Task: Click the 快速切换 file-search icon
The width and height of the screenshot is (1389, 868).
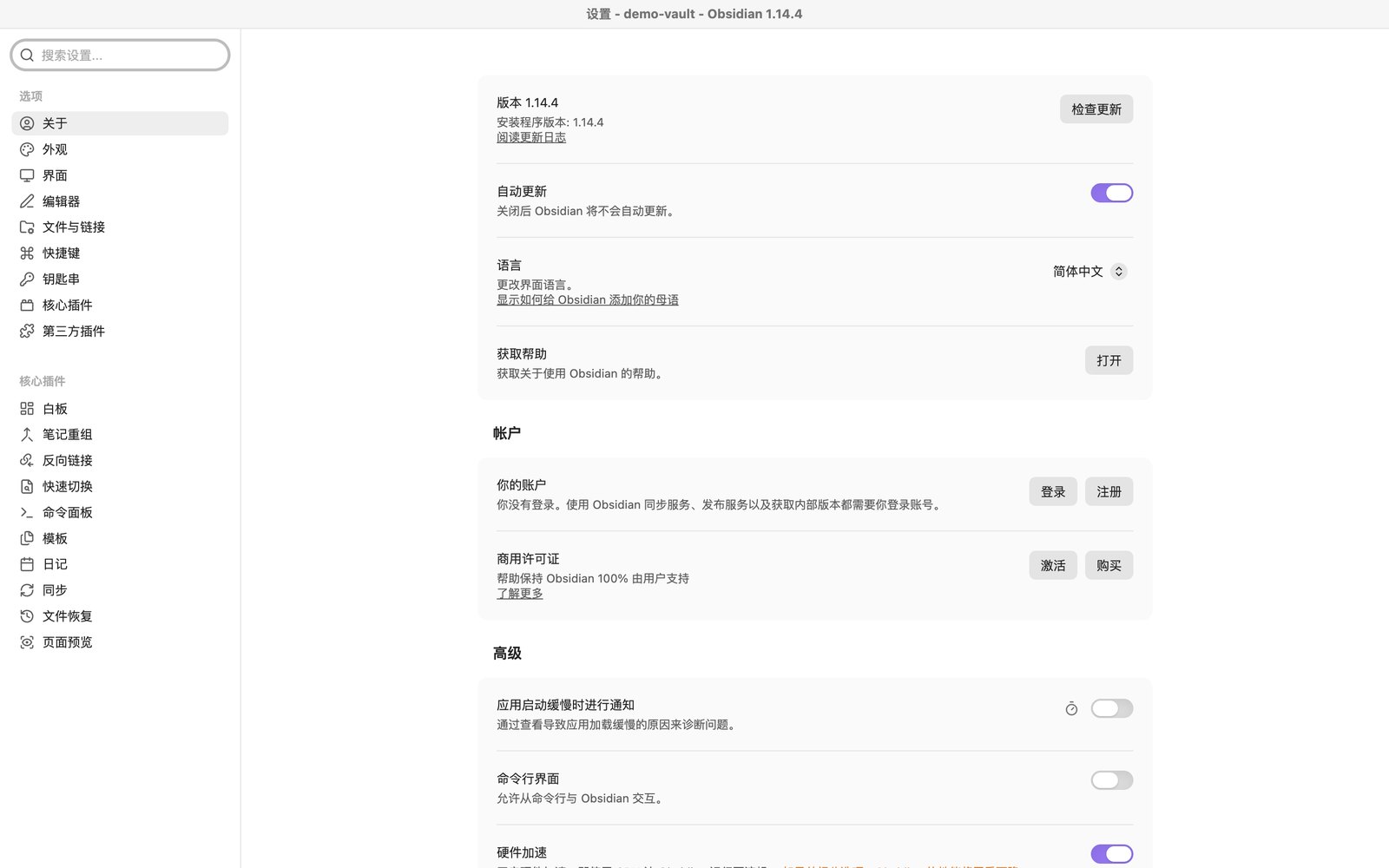Action: point(27,487)
